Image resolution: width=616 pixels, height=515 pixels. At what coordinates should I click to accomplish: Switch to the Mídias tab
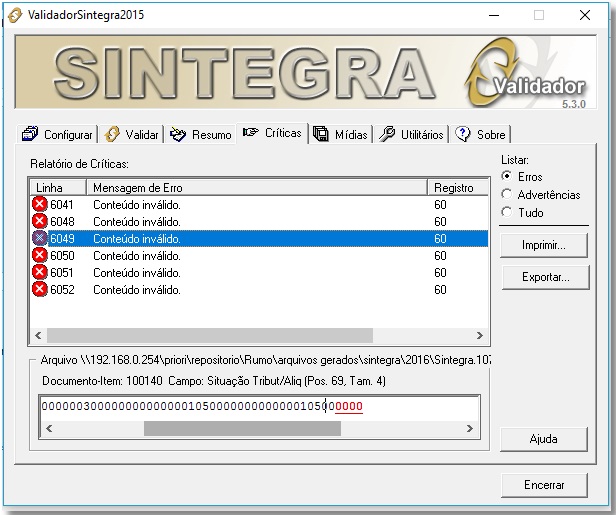(341, 135)
